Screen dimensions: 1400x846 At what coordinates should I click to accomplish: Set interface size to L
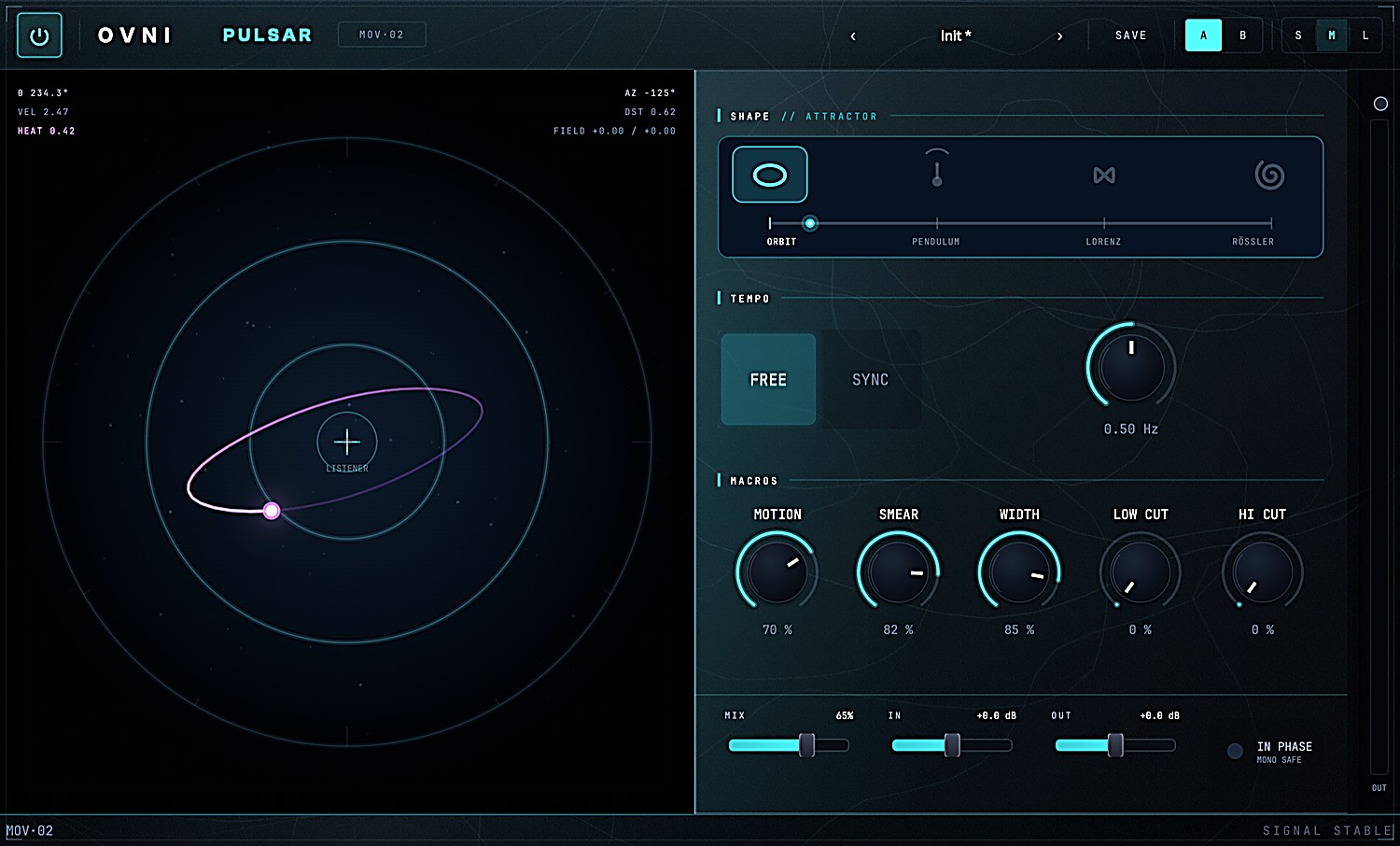tap(1365, 35)
